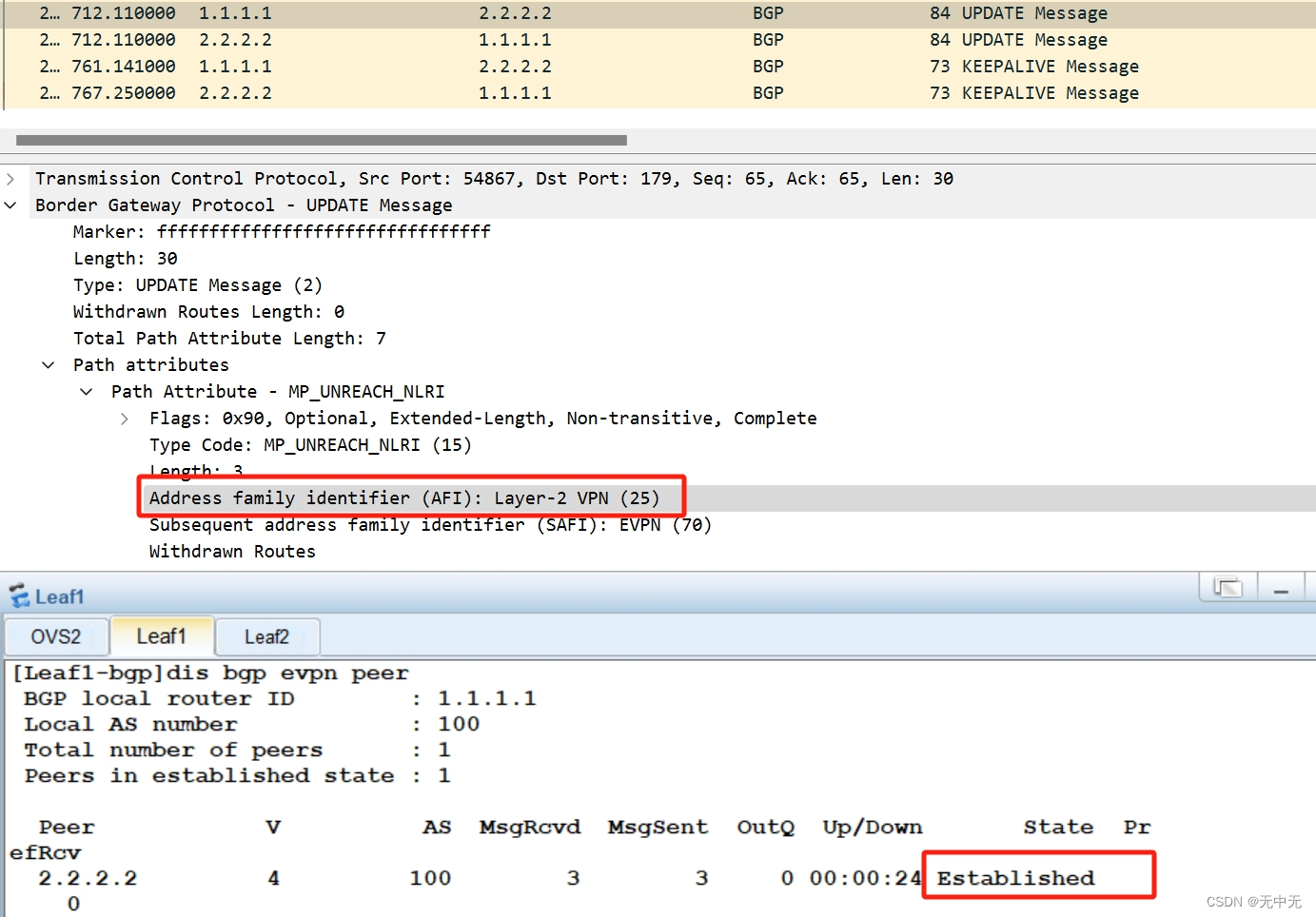Select the Leaf1 terminal tab
The width and height of the screenshot is (1316, 917).
coord(162,635)
